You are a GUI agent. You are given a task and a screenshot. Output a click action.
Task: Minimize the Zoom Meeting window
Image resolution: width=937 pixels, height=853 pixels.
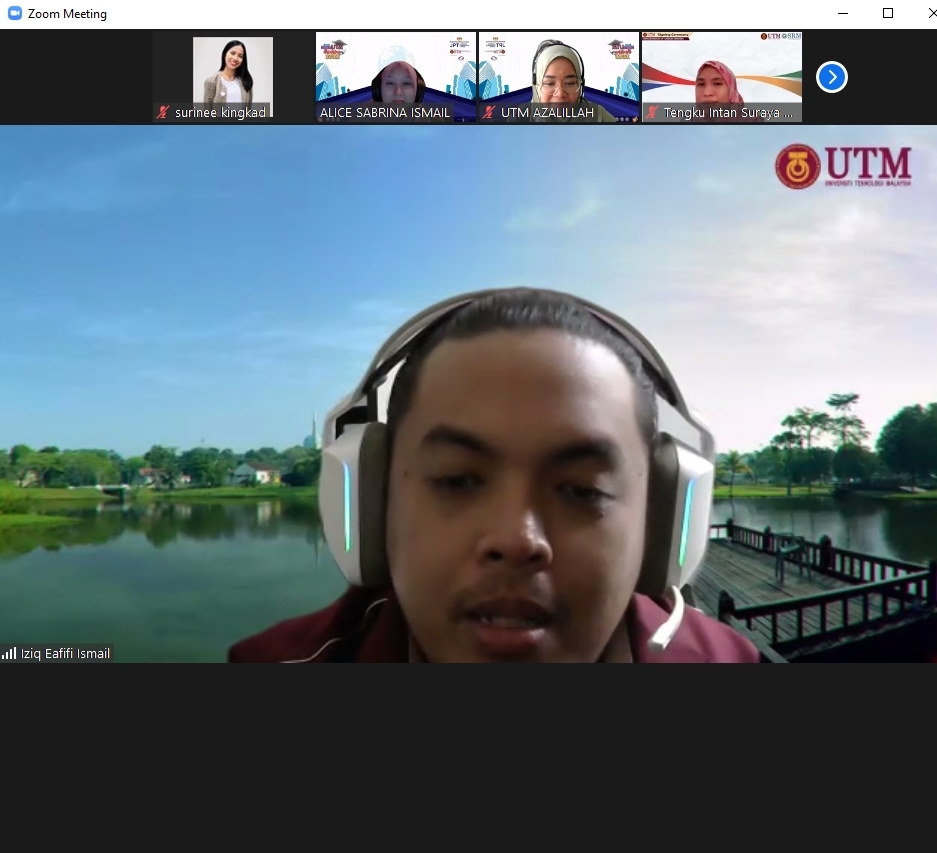click(x=842, y=14)
